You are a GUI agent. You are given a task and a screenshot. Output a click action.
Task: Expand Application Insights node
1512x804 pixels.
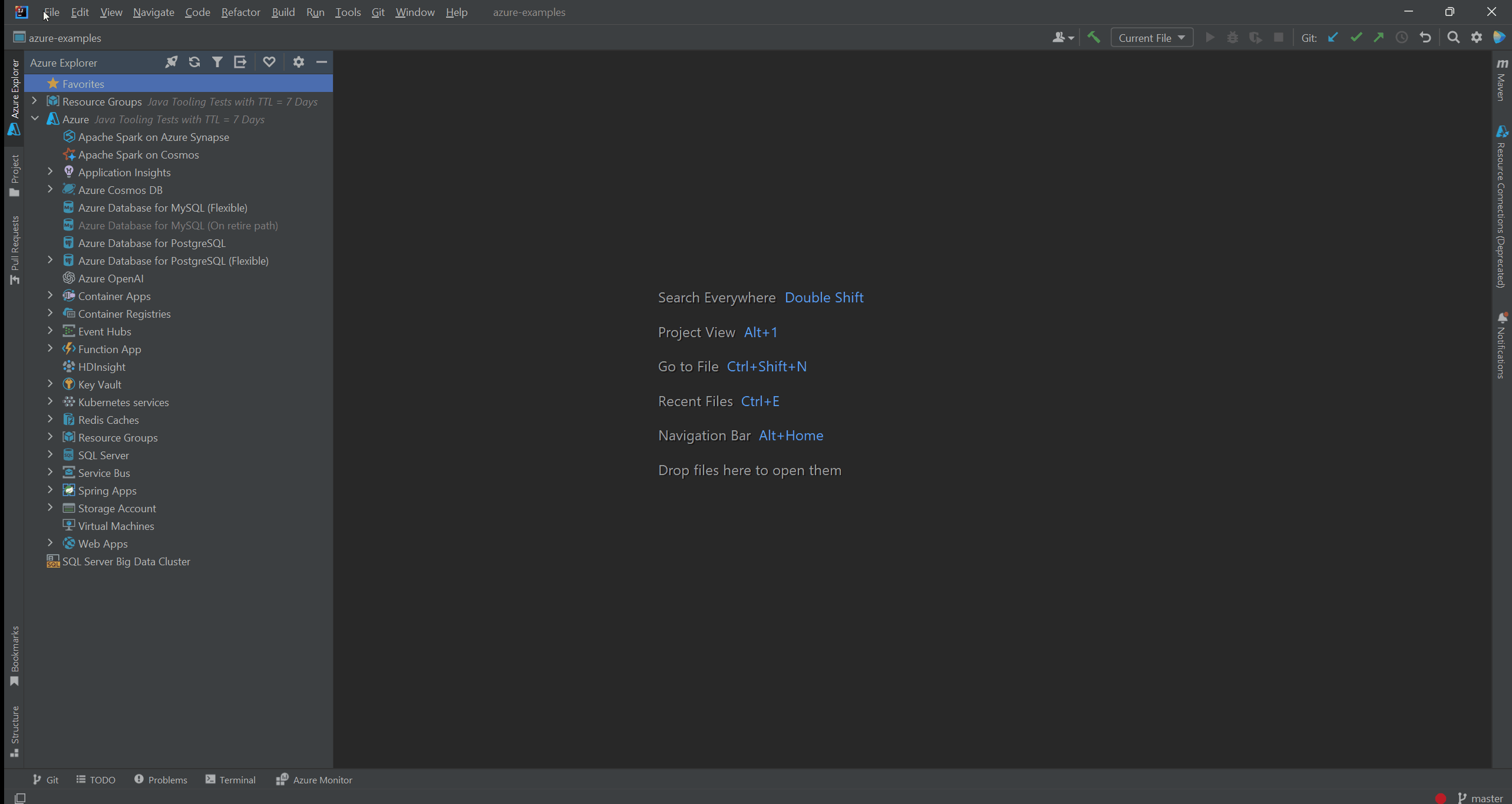click(51, 172)
